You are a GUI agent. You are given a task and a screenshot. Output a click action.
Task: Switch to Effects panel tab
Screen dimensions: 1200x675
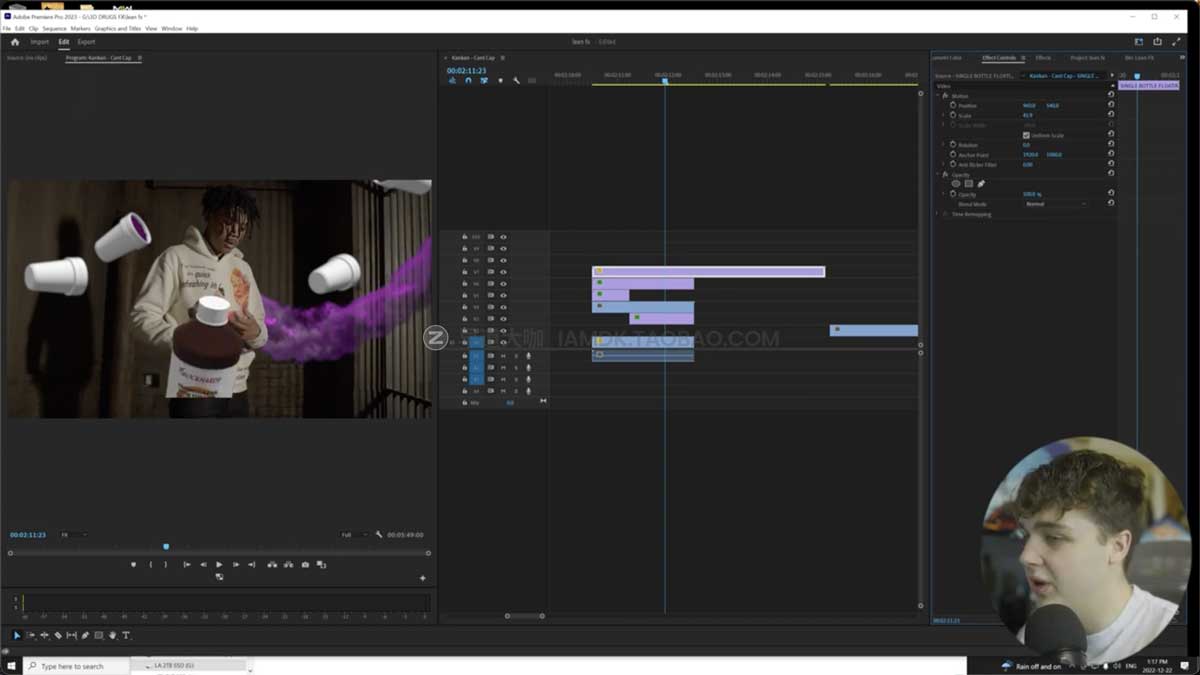click(1043, 58)
